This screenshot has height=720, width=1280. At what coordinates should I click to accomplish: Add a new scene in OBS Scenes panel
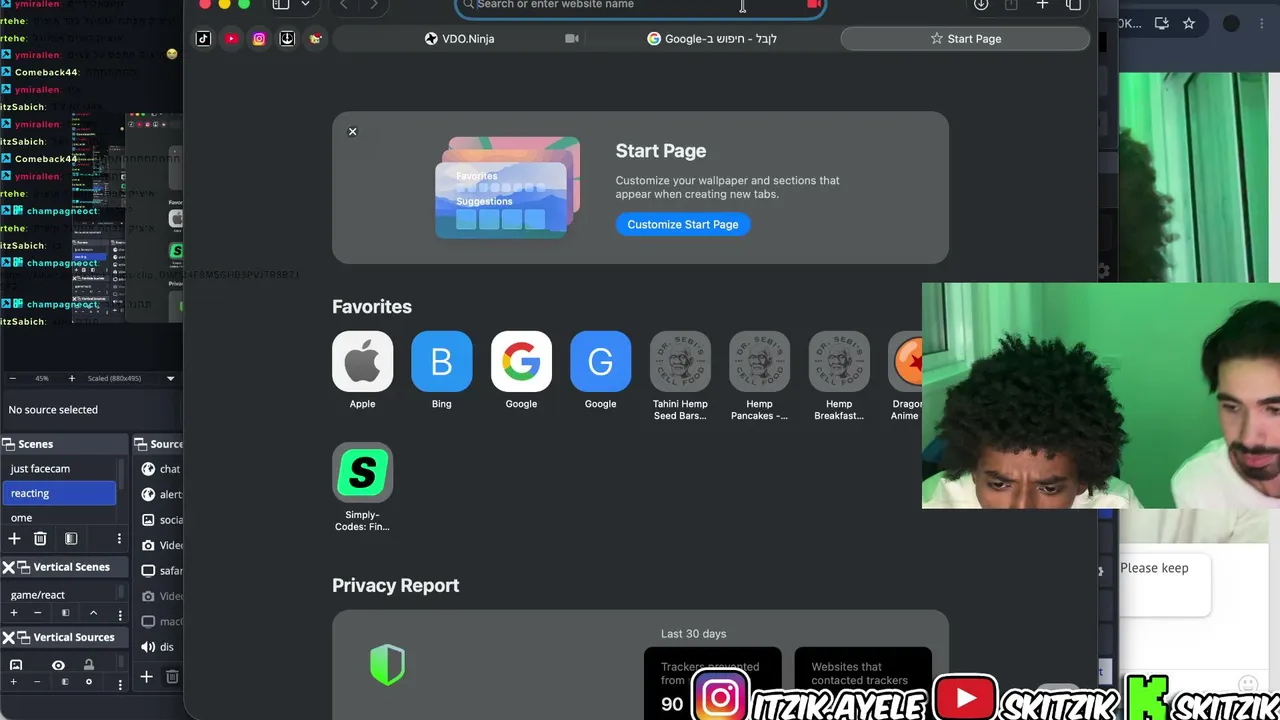14,539
